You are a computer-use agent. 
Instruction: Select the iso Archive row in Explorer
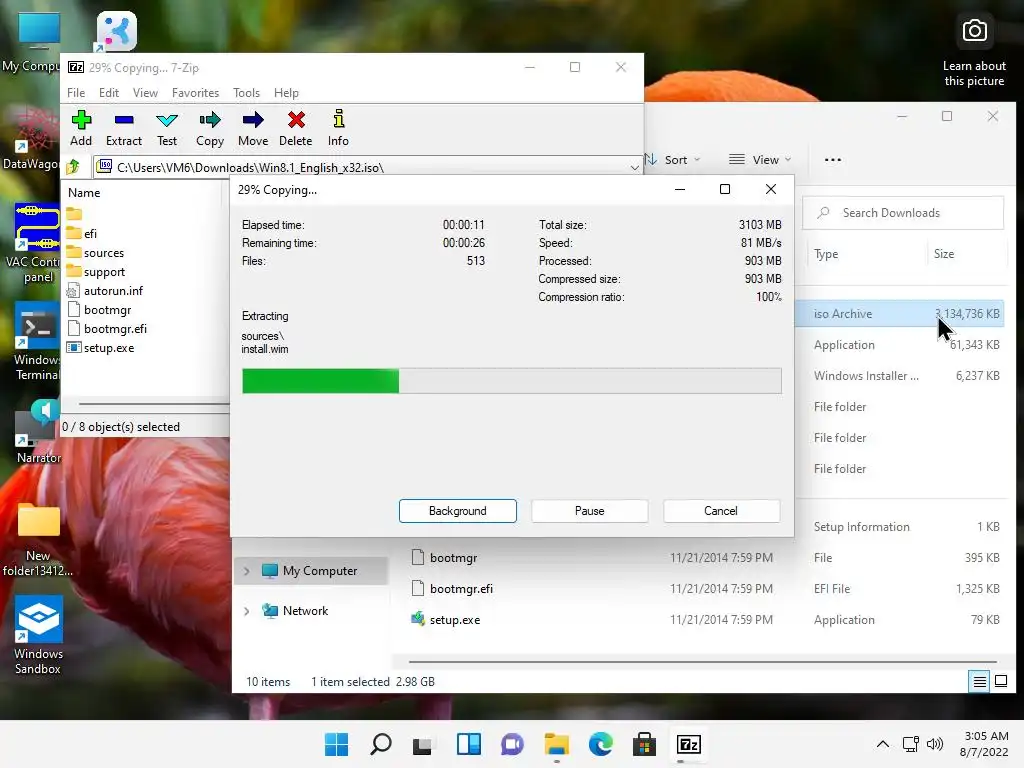902,313
